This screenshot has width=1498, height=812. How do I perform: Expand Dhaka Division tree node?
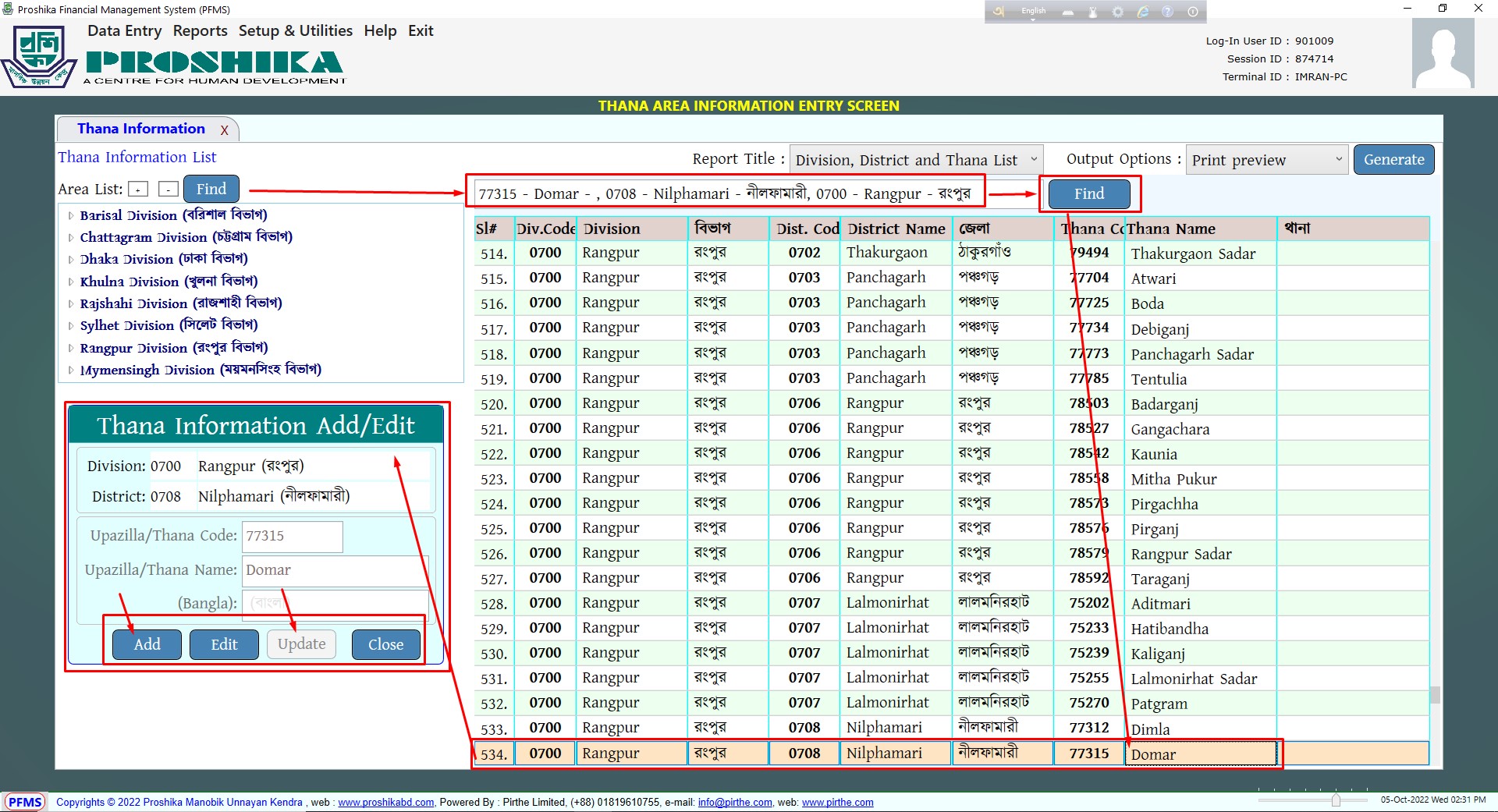pos(71,259)
